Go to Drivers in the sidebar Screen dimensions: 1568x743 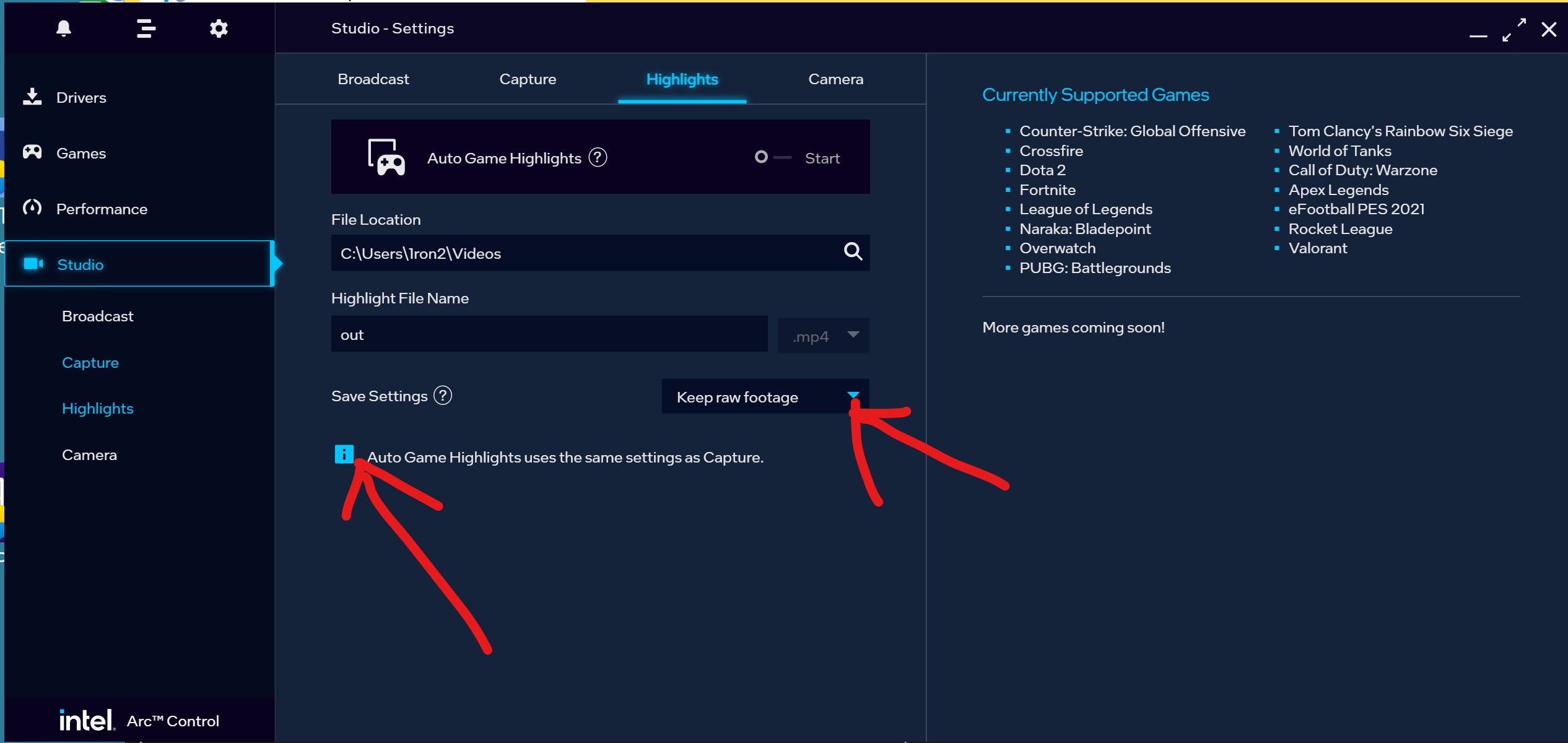(x=81, y=97)
